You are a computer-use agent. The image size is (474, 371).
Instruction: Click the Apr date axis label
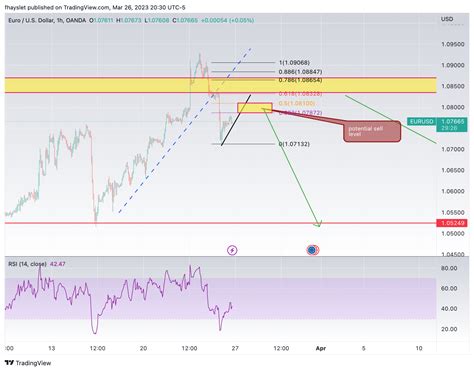320,348
